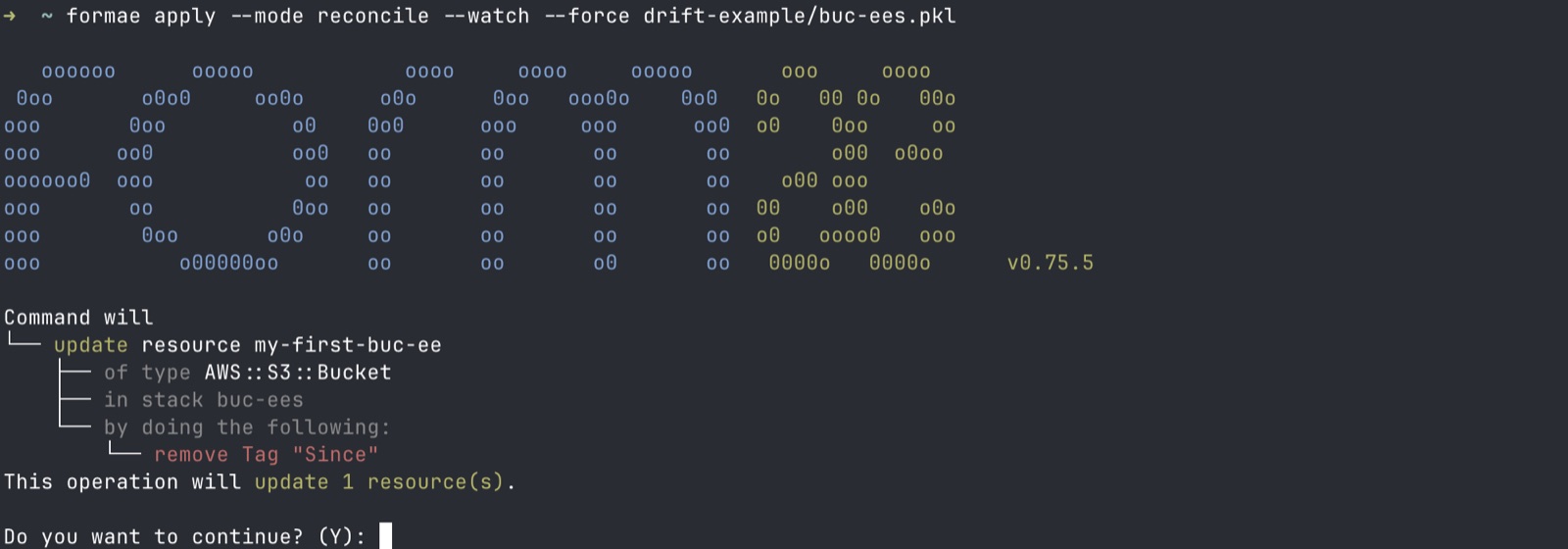The width and height of the screenshot is (1568, 549).
Task: Click the prompt arrow icon at top
Action: click(10, 16)
